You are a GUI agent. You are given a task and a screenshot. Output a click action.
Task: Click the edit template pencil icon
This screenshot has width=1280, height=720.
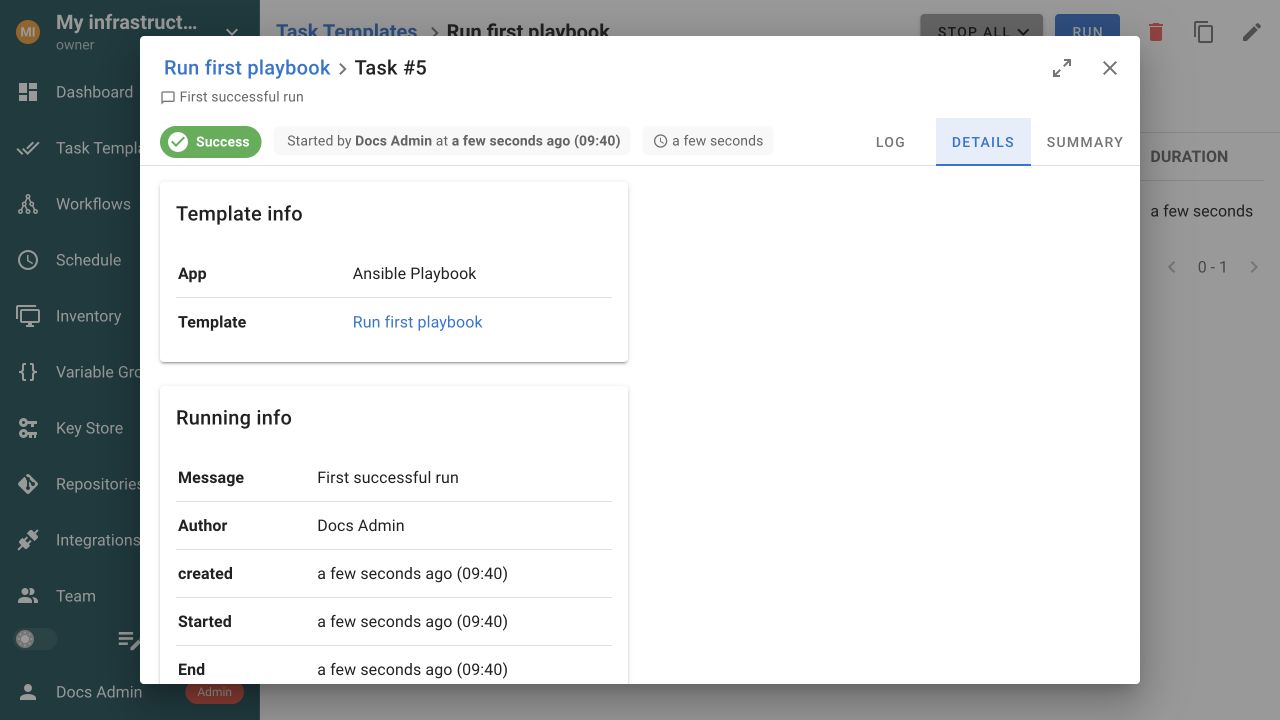click(1252, 32)
